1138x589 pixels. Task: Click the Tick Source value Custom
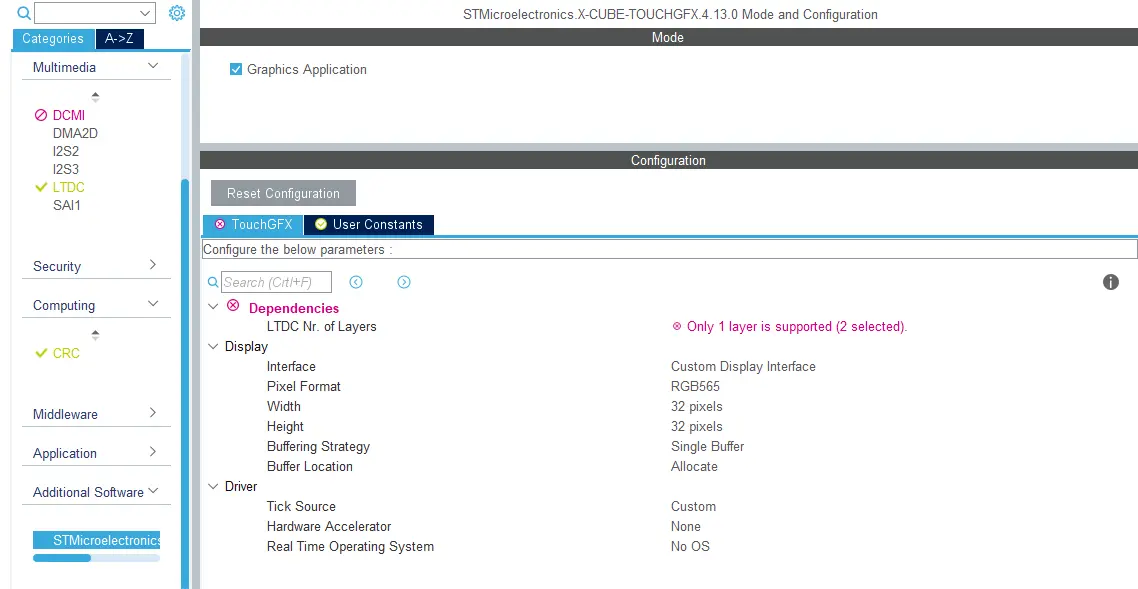pyautogui.click(x=693, y=506)
